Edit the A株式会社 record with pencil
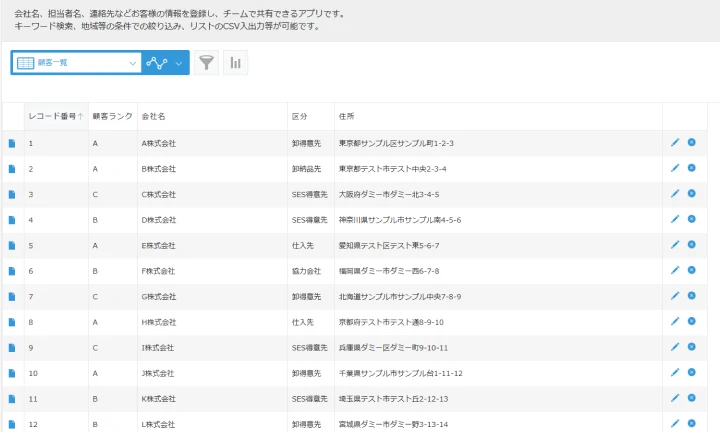Viewport: 720px width, 432px height. pyautogui.click(x=675, y=142)
